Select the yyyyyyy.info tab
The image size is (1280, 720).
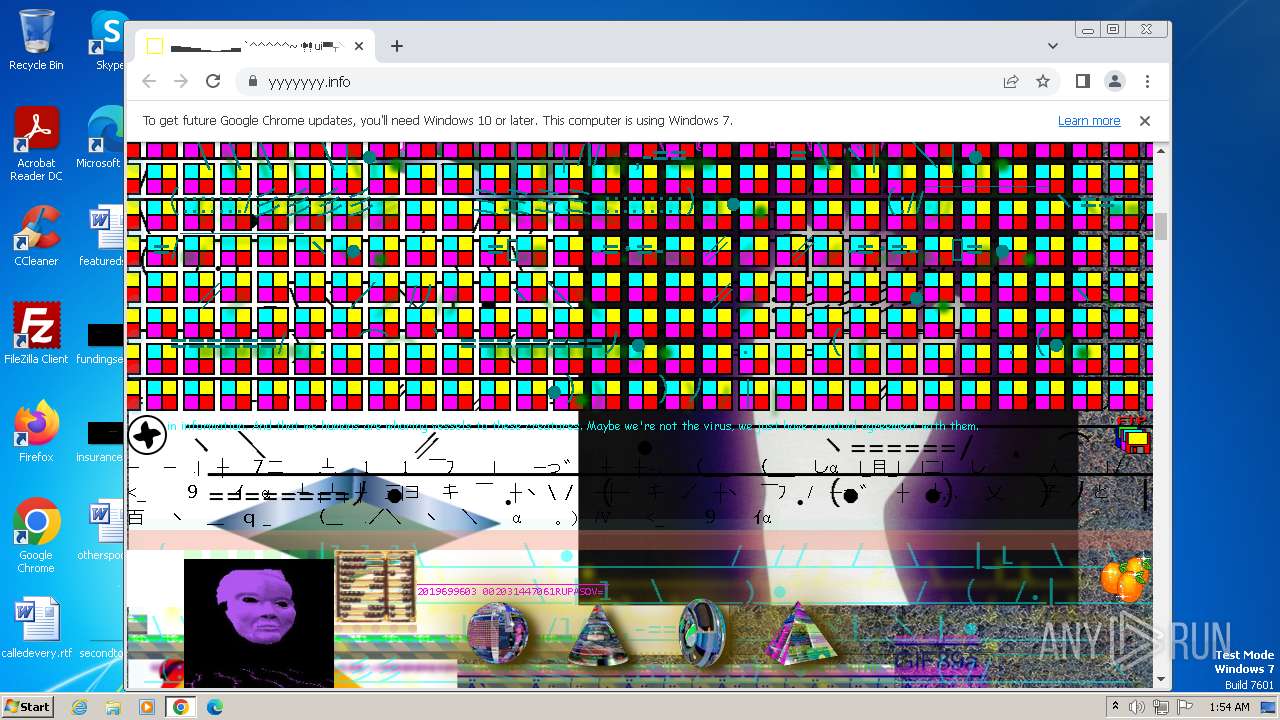coord(255,46)
